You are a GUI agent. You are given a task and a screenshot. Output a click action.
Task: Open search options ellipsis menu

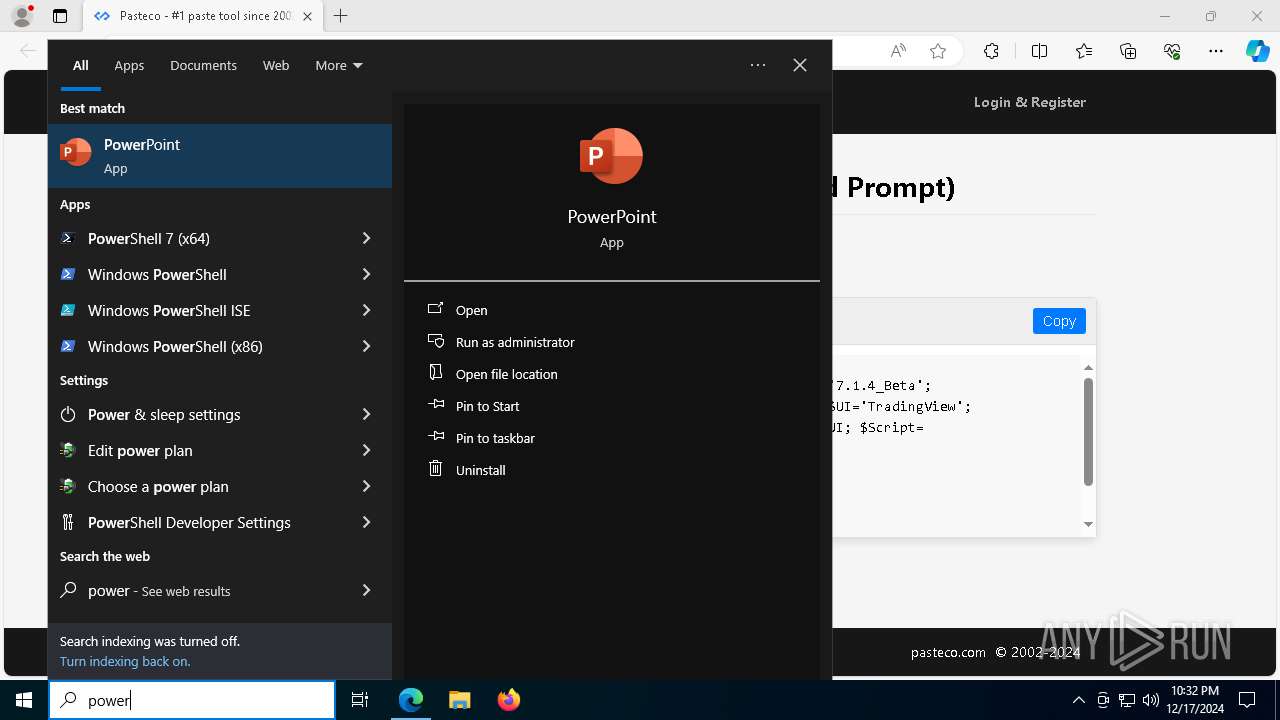pos(758,65)
